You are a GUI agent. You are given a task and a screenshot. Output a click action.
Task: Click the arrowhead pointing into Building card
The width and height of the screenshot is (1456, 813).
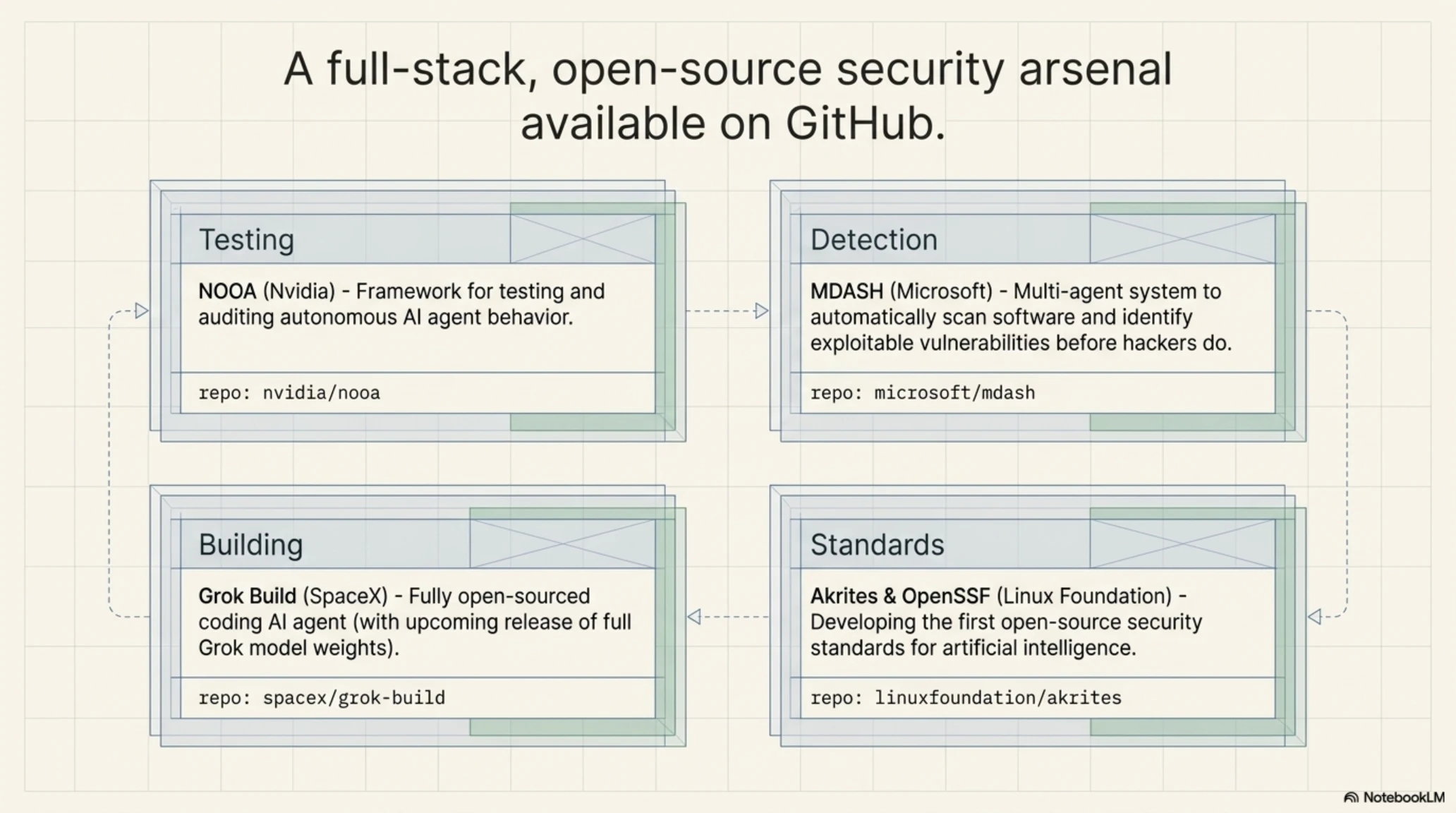pyautogui.click(x=694, y=617)
